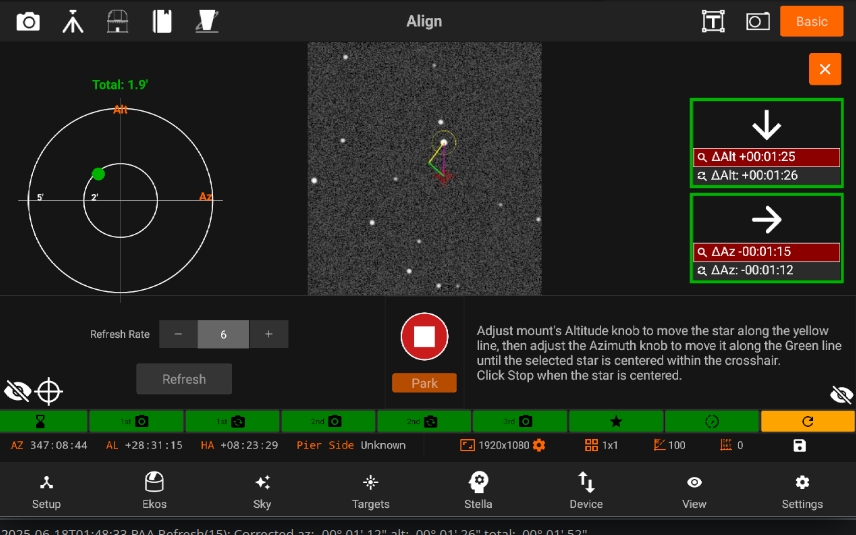The image size is (856, 535).
Task: Select the hourglass wait step
Action: click(43, 421)
